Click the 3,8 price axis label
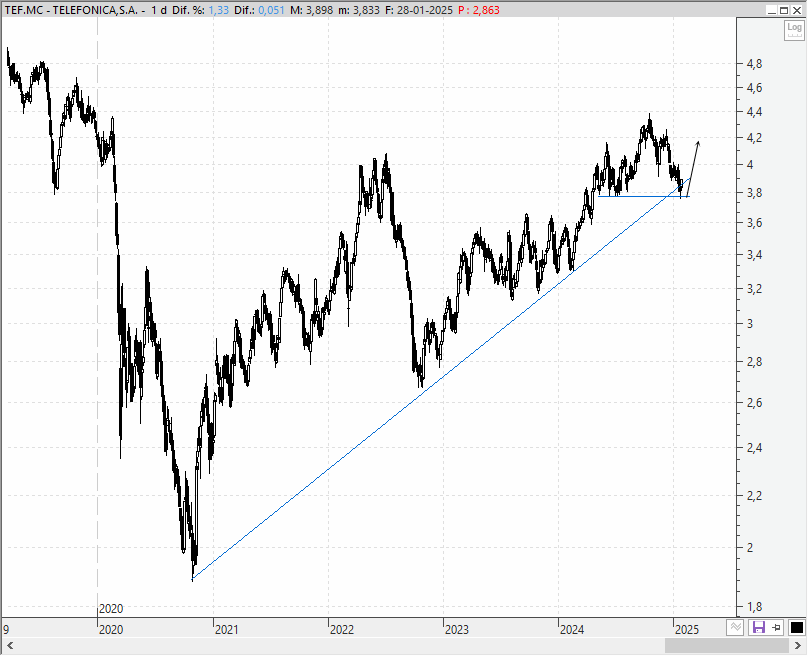Image resolution: width=808 pixels, height=656 pixels. click(754, 193)
